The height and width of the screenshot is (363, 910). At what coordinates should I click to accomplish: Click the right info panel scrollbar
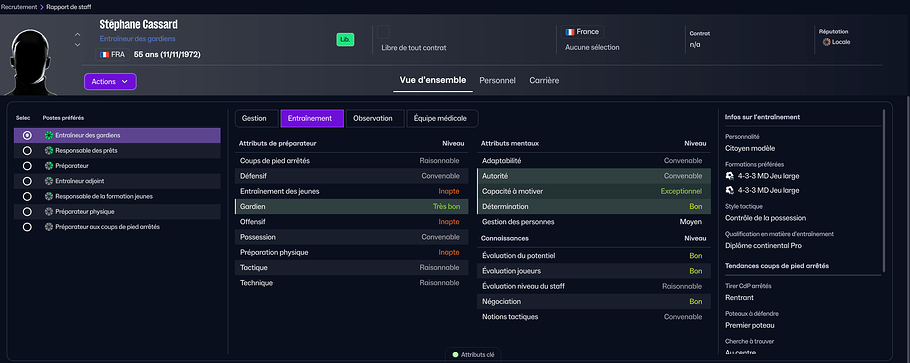883,192
